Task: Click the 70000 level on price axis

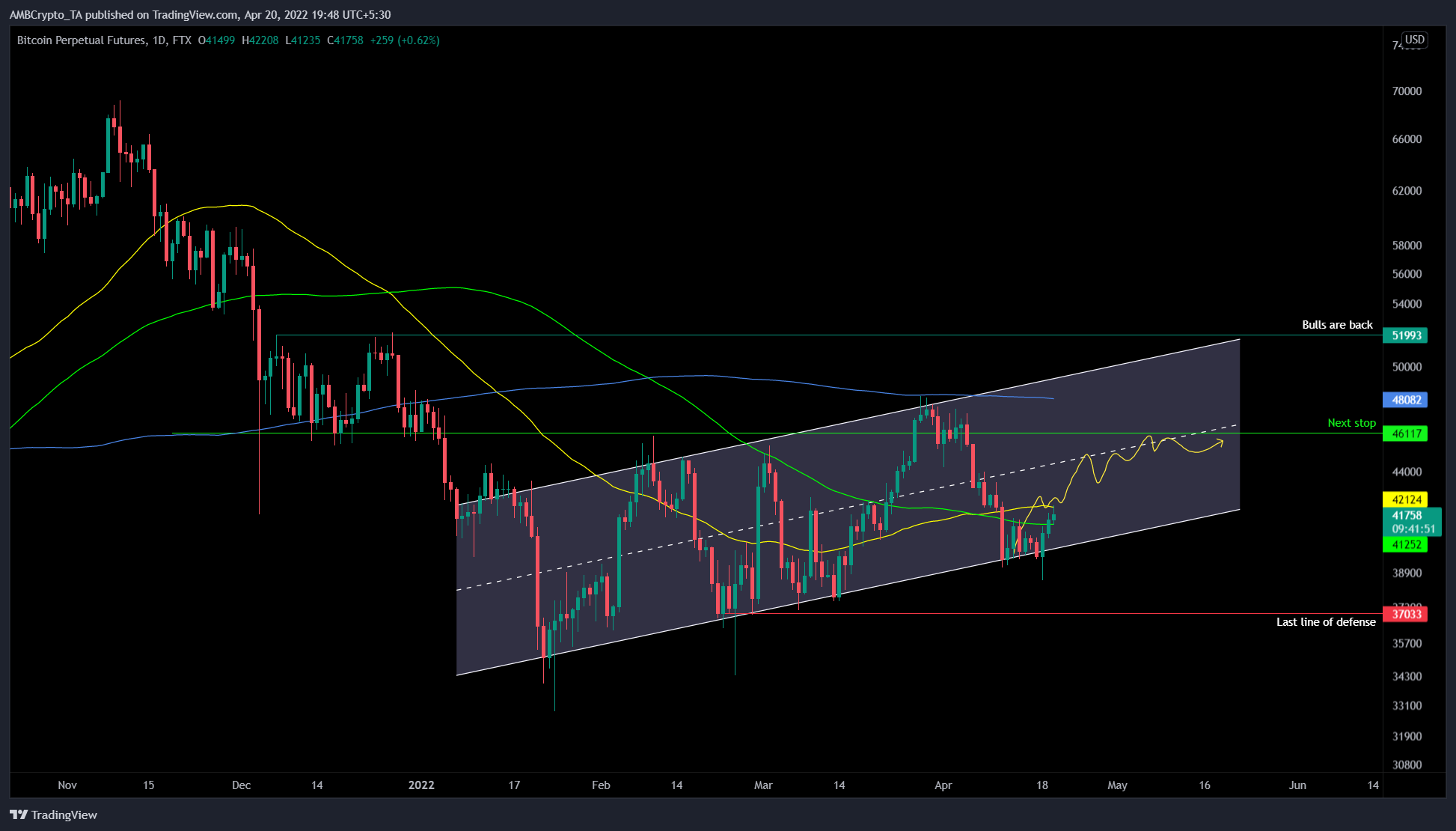Action: point(1406,91)
